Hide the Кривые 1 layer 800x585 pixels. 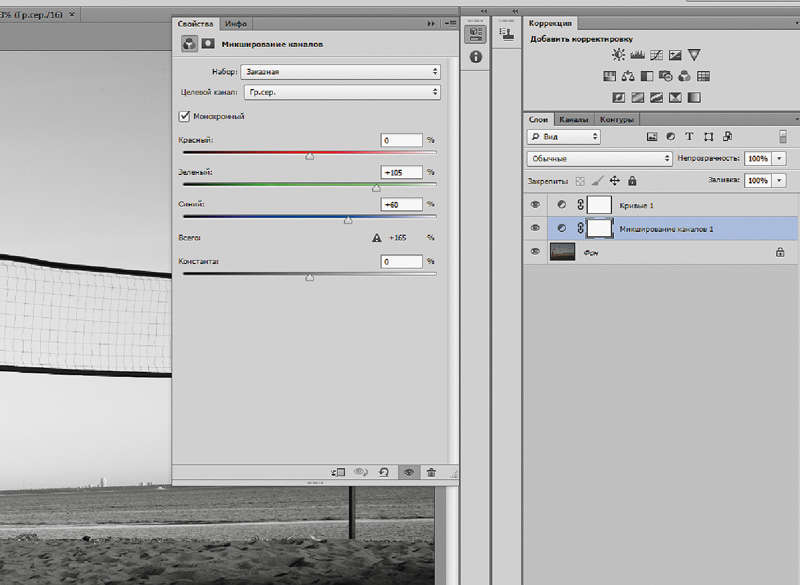(x=535, y=204)
